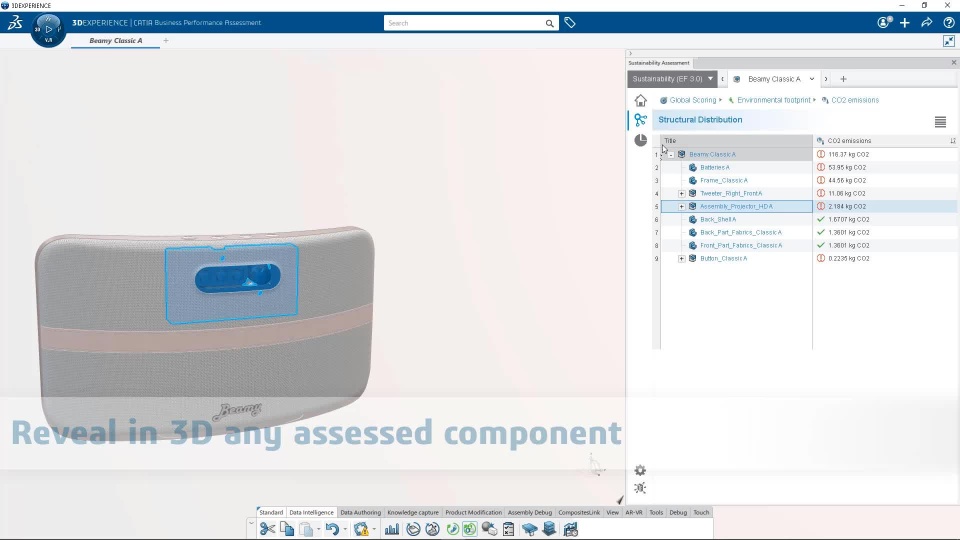Image resolution: width=960 pixels, height=540 pixels.
Task: Go to the Sustainability Assessment home icon
Action: click(x=640, y=100)
